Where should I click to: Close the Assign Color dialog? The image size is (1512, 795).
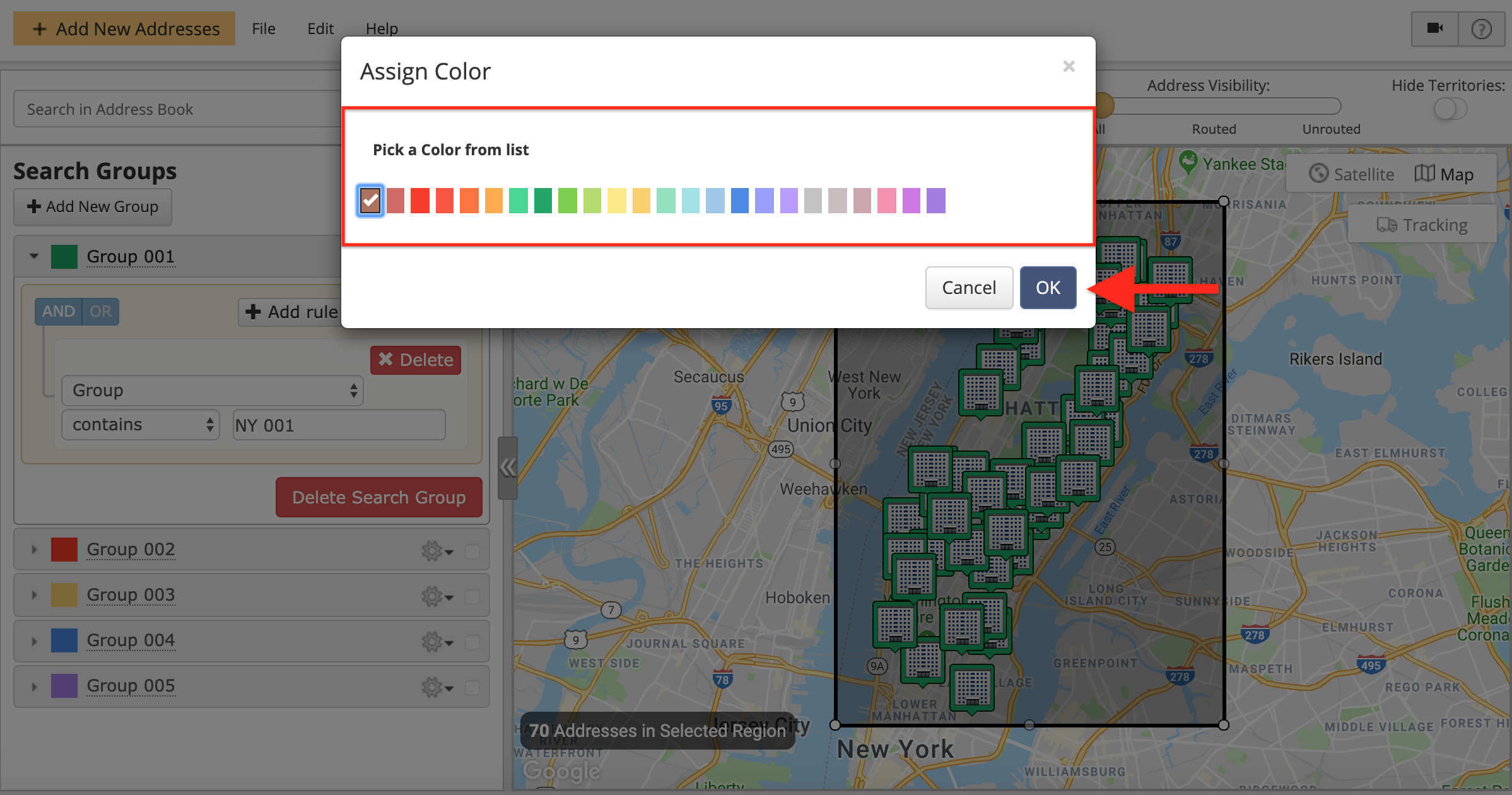1069,66
